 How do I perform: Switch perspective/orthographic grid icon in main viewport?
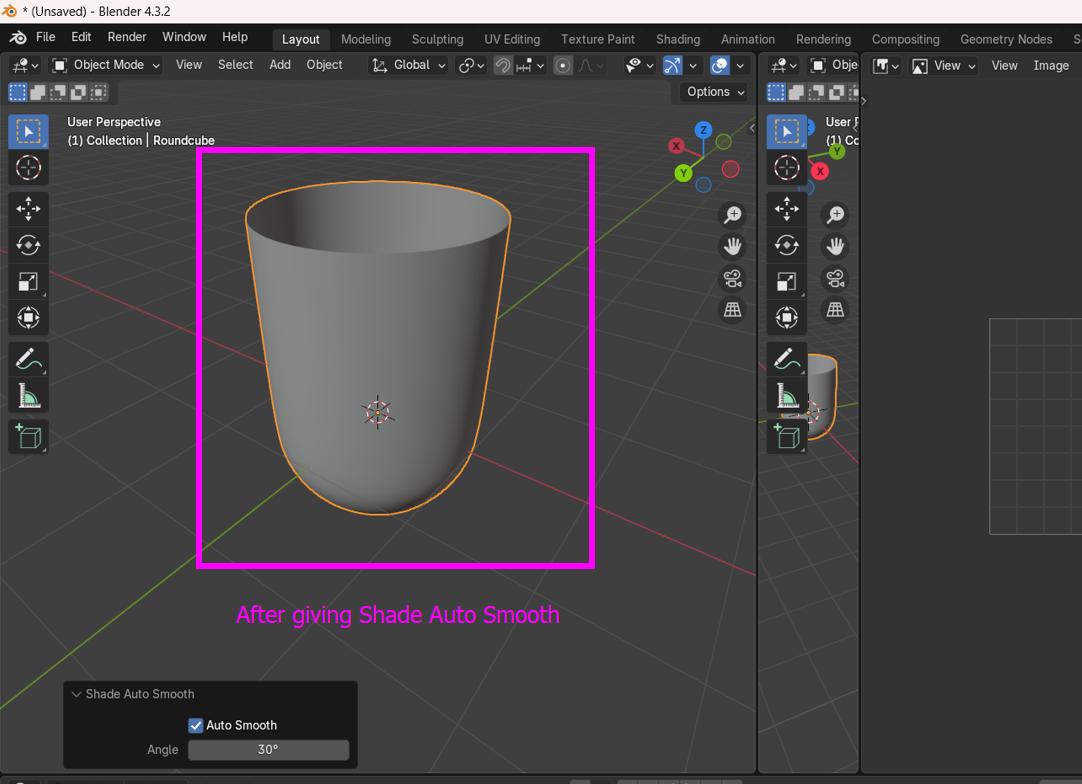[x=732, y=309]
